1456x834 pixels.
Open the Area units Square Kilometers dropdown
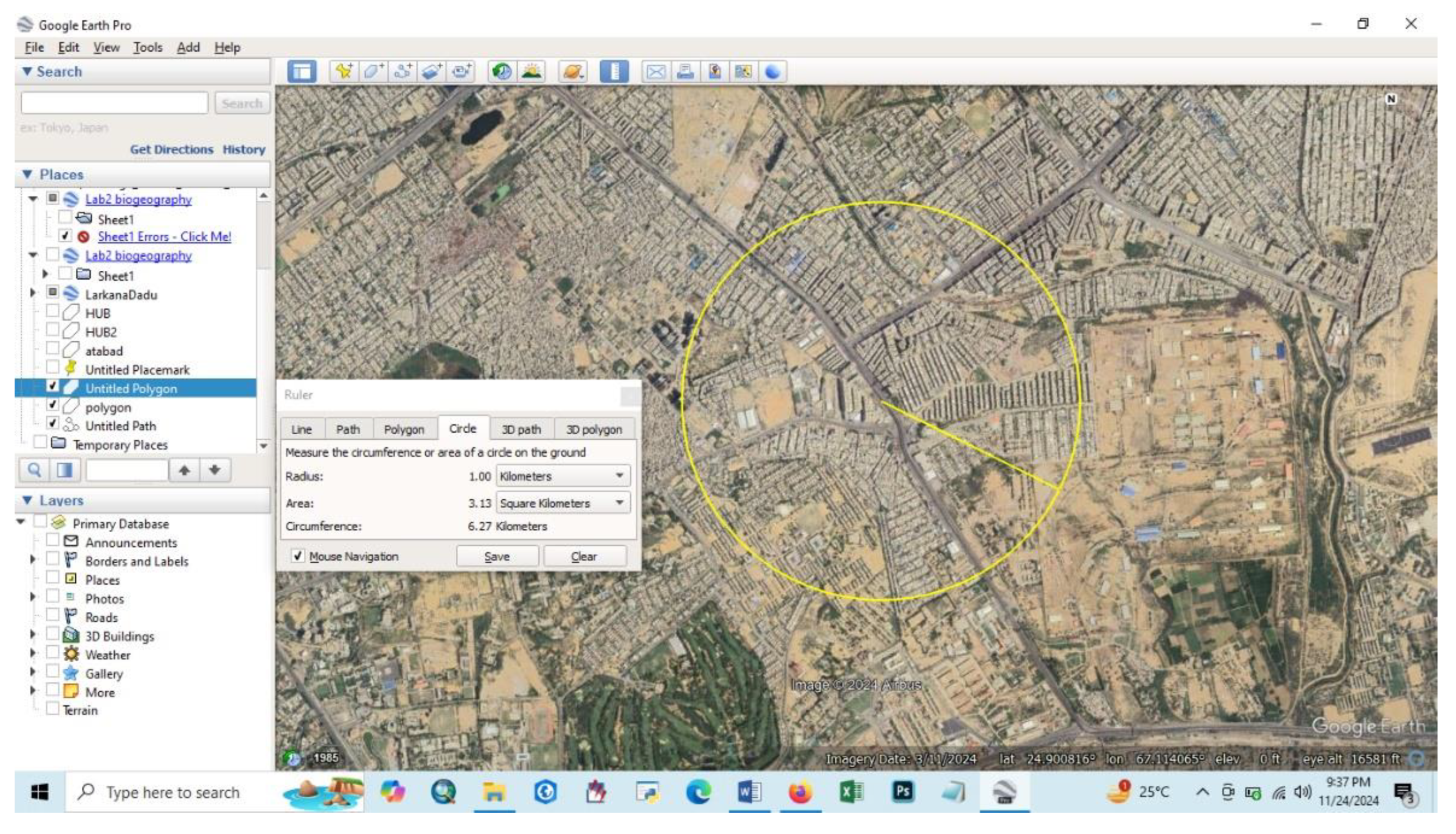click(563, 503)
